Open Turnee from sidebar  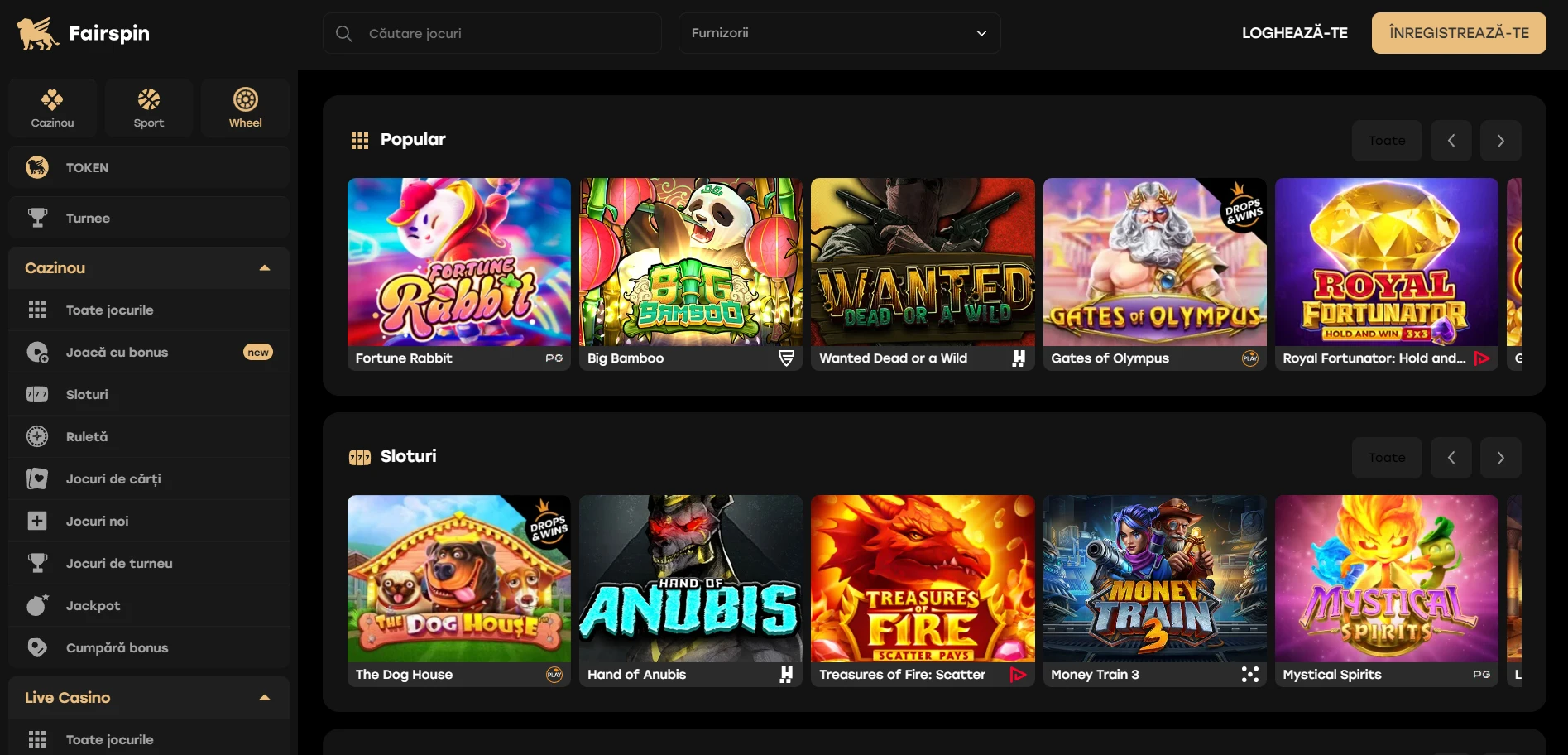click(x=149, y=218)
